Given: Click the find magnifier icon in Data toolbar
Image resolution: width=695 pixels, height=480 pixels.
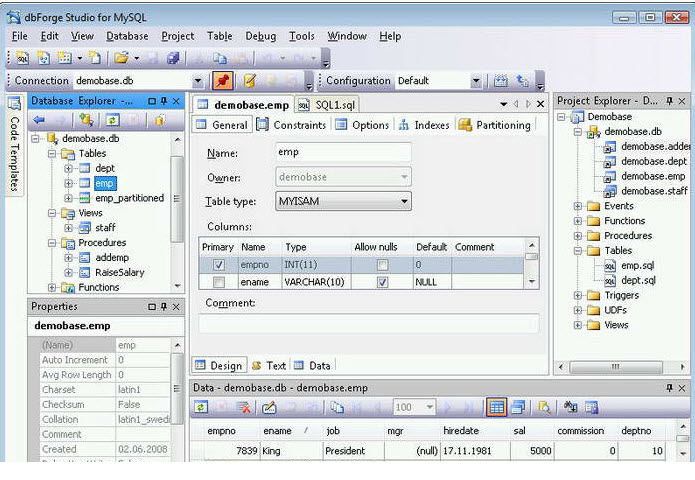Looking at the screenshot, I should pyautogui.click(x=544, y=407).
